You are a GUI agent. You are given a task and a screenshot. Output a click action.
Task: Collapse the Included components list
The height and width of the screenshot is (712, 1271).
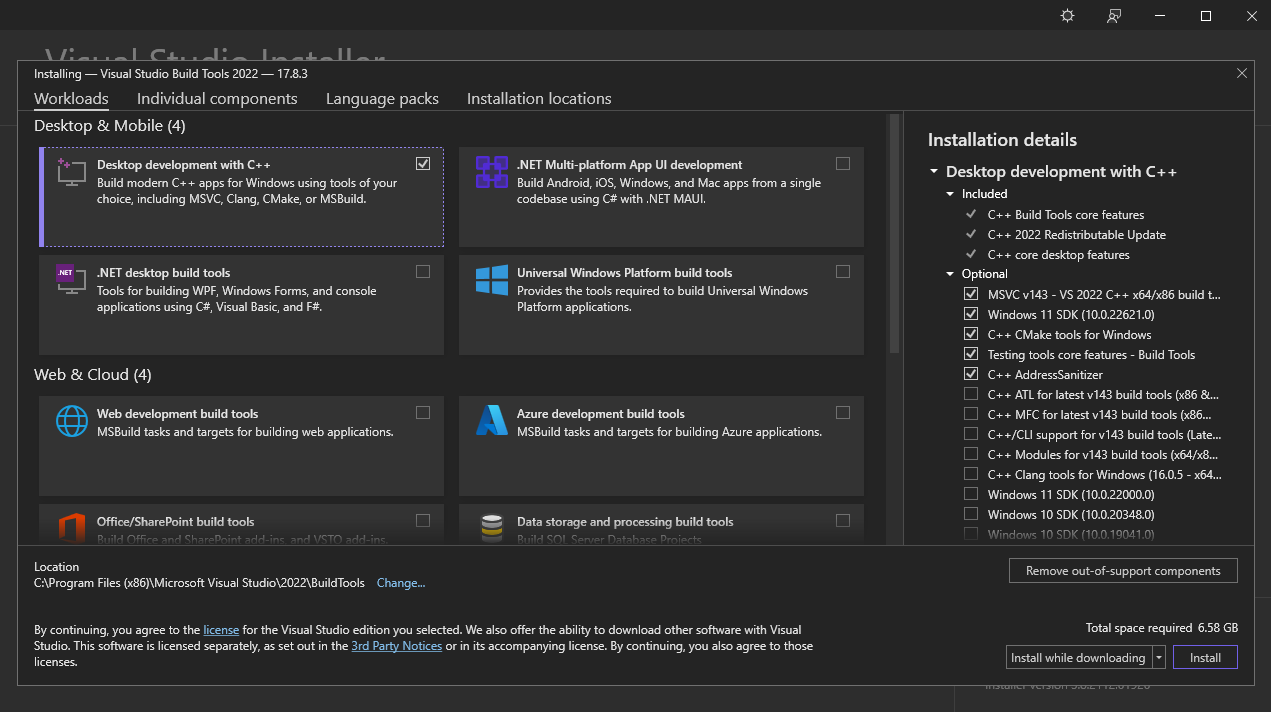click(951, 194)
